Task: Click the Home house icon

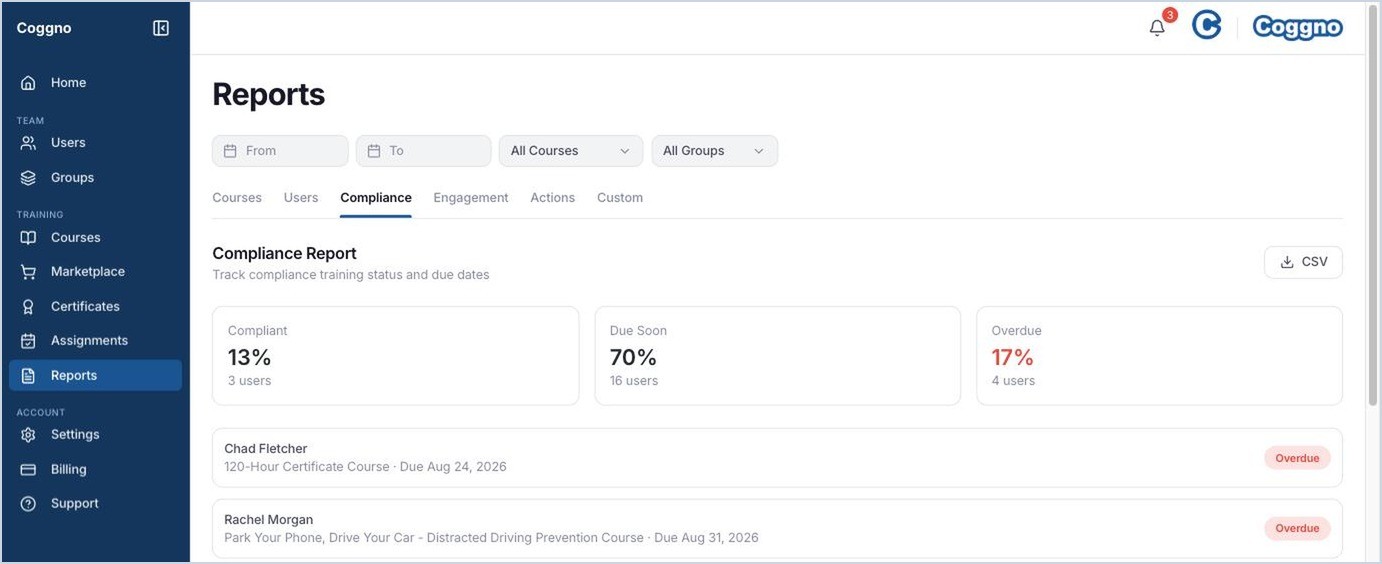Action: pyautogui.click(x=28, y=83)
